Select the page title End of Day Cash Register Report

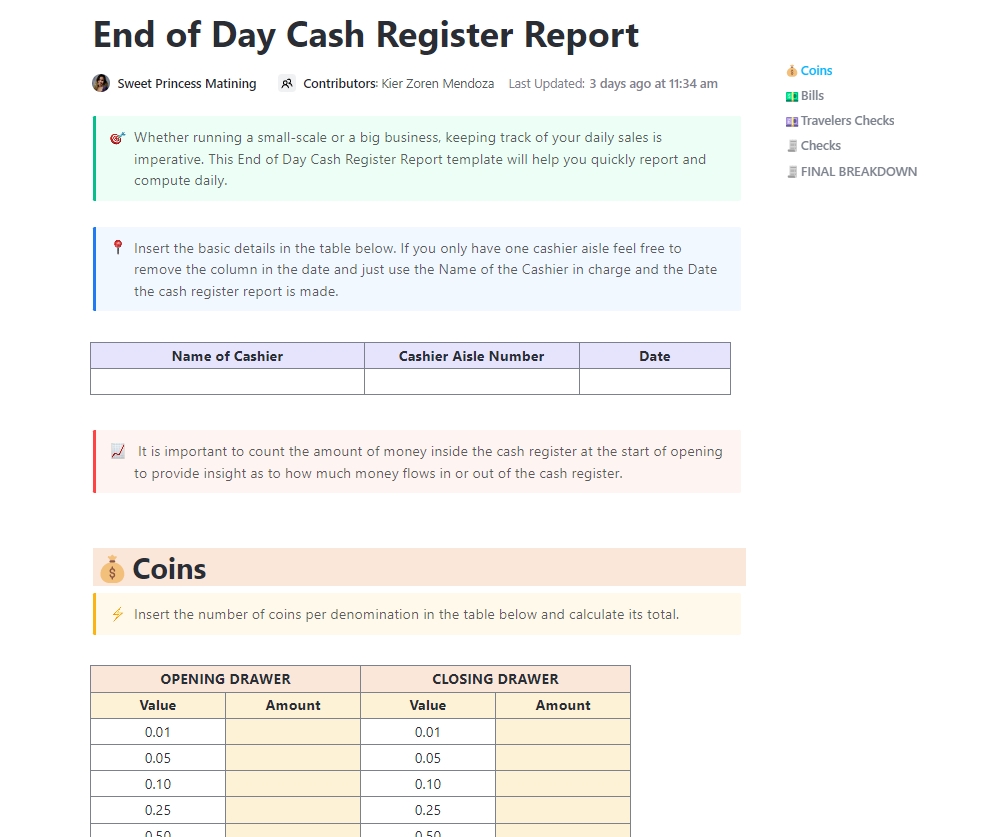coord(365,35)
